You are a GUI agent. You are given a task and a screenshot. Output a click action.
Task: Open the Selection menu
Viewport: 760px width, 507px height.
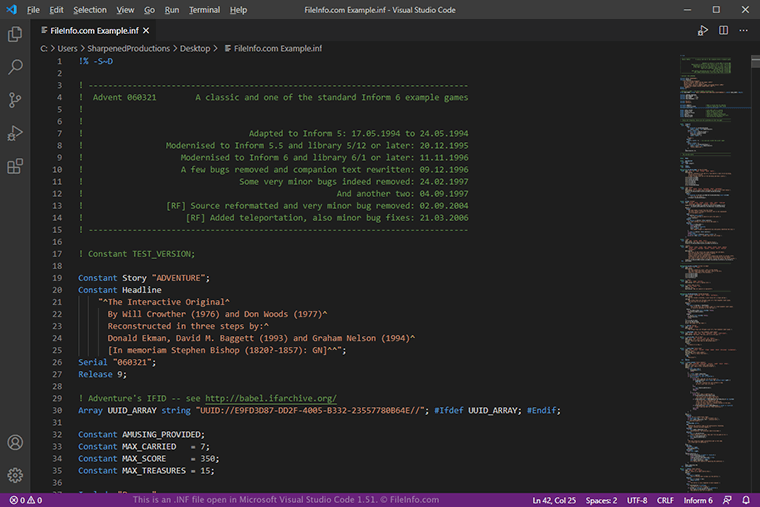click(x=90, y=10)
